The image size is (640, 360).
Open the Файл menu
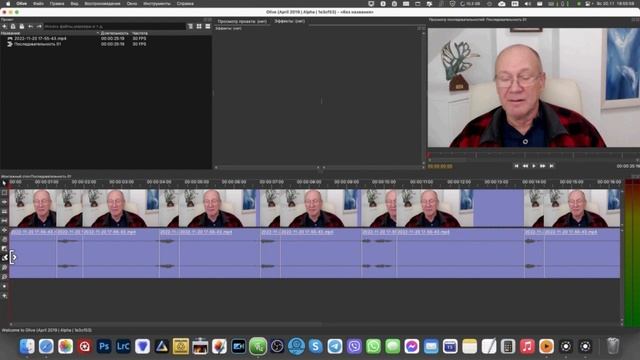point(38,4)
